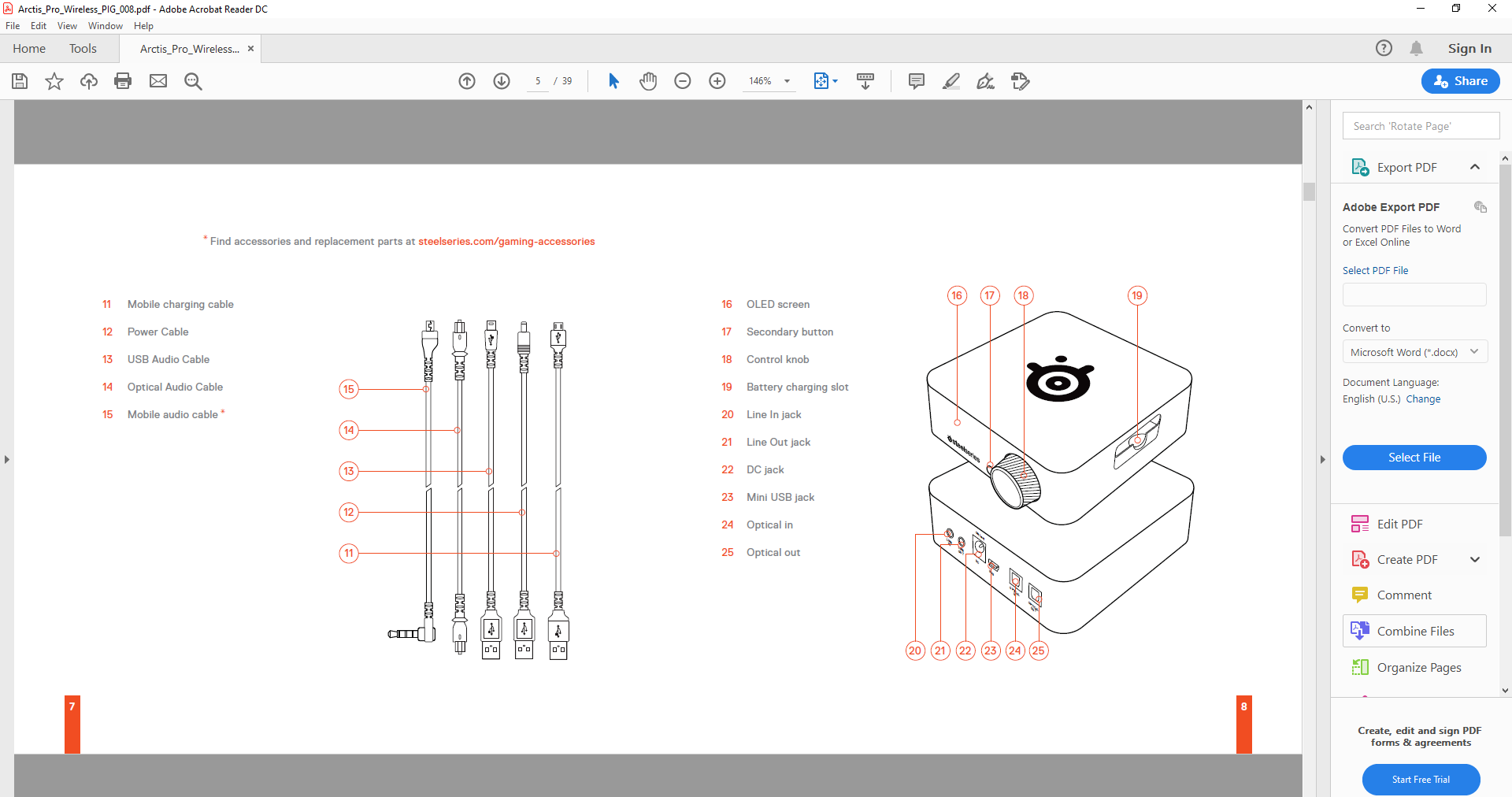Open notifications bell icon
The width and height of the screenshot is (1512, 797).
[1416, 48]
